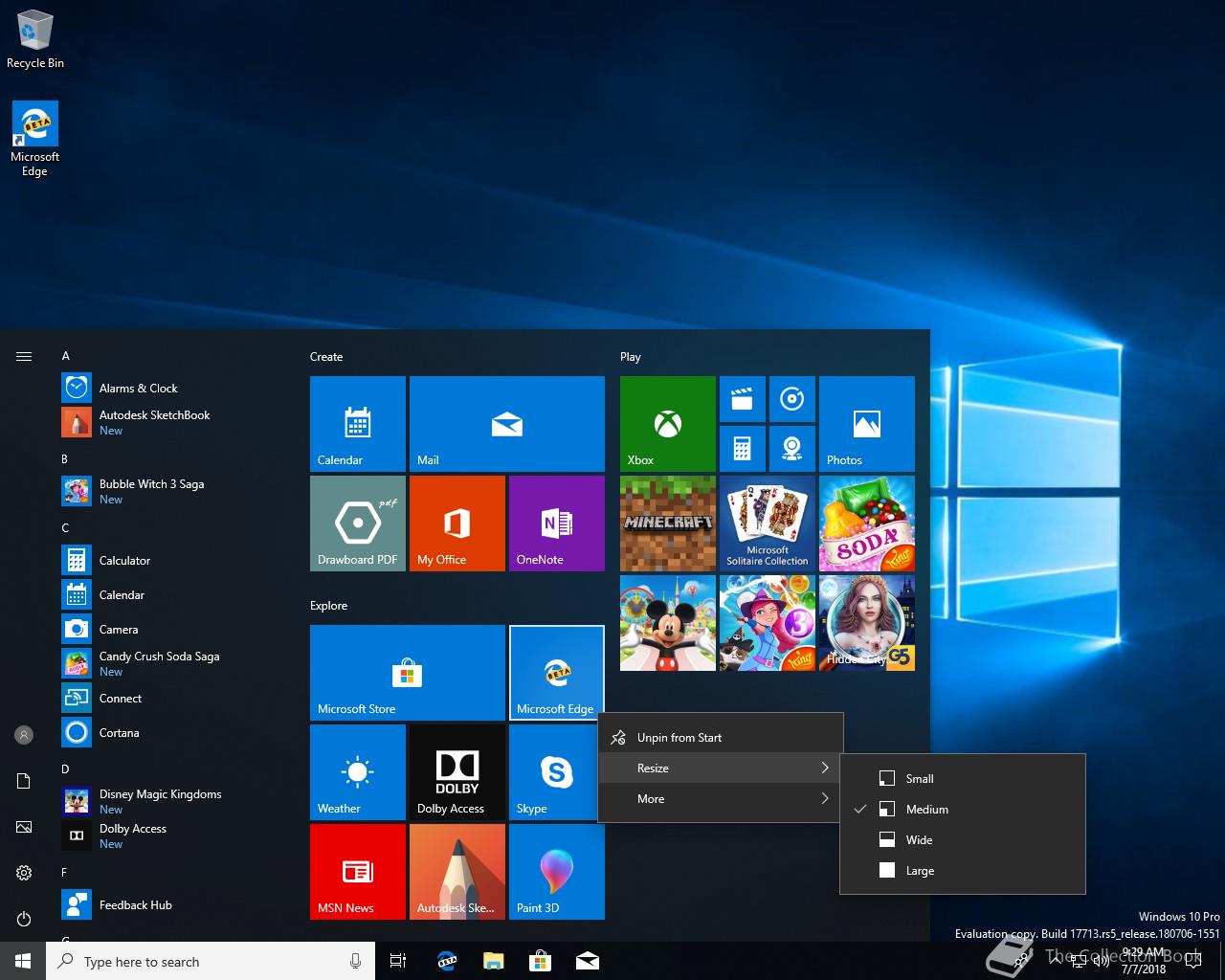Open Microsoft Store from the taskbar

click(540, 961)
